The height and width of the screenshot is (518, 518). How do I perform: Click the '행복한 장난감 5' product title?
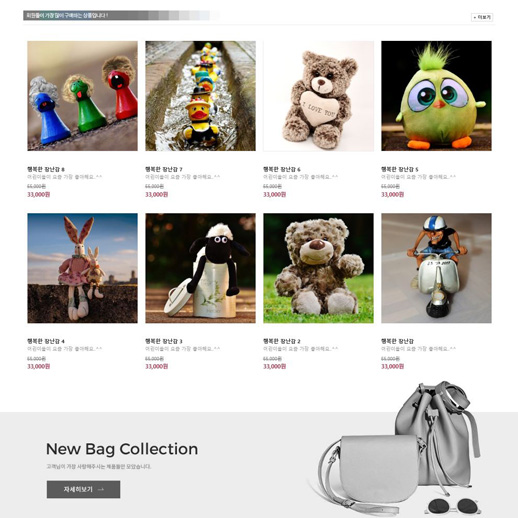click(400, 169)
